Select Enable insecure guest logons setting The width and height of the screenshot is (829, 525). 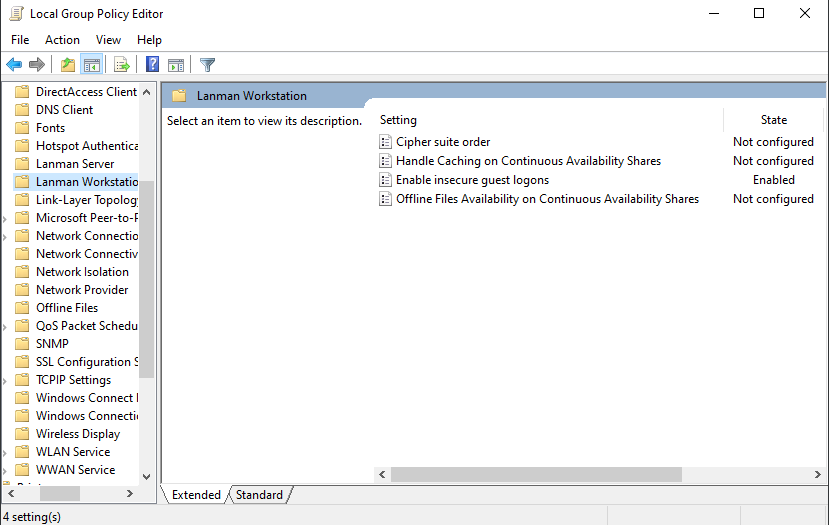pyautogui.click(x=473, y=180)
